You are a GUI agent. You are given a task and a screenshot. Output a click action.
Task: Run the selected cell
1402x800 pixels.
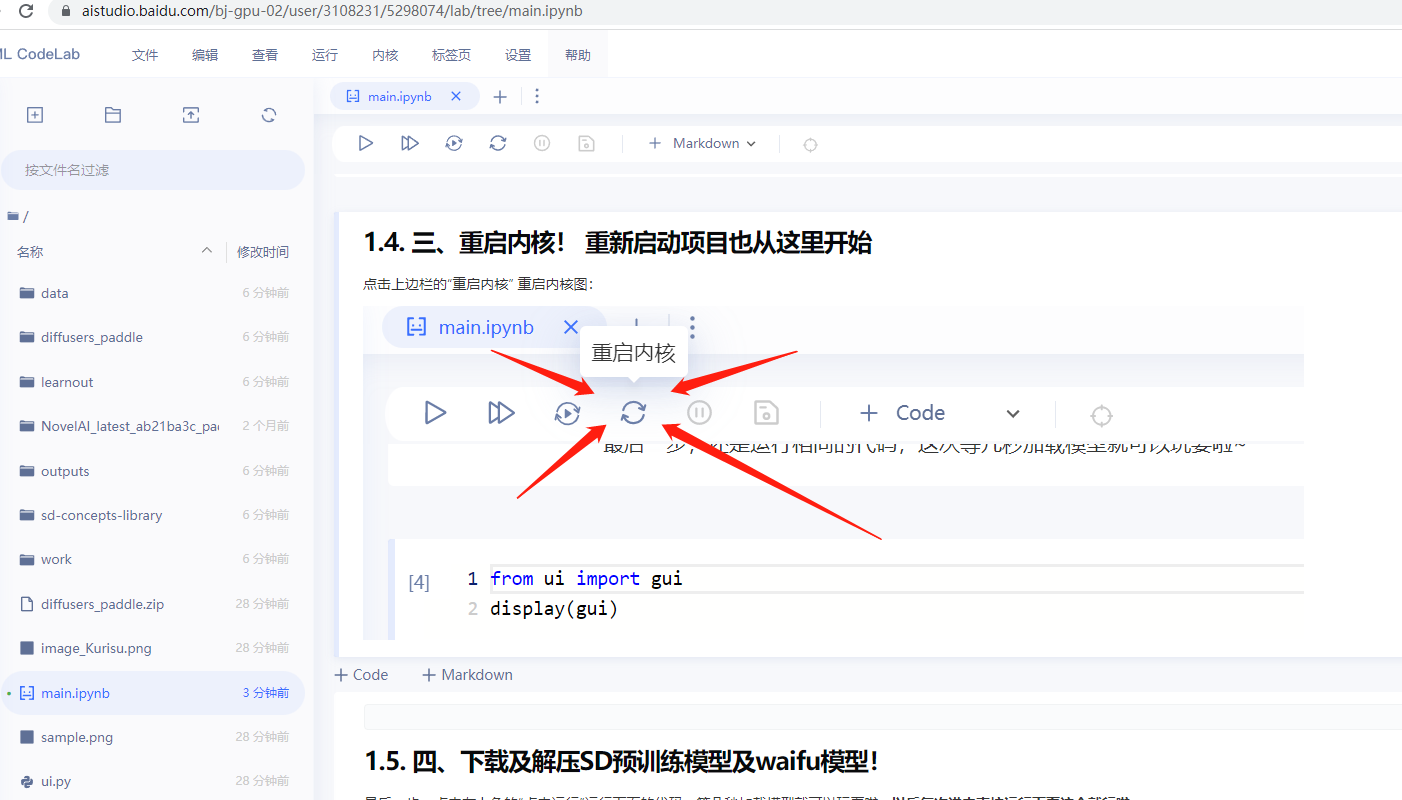pos(366,143)
